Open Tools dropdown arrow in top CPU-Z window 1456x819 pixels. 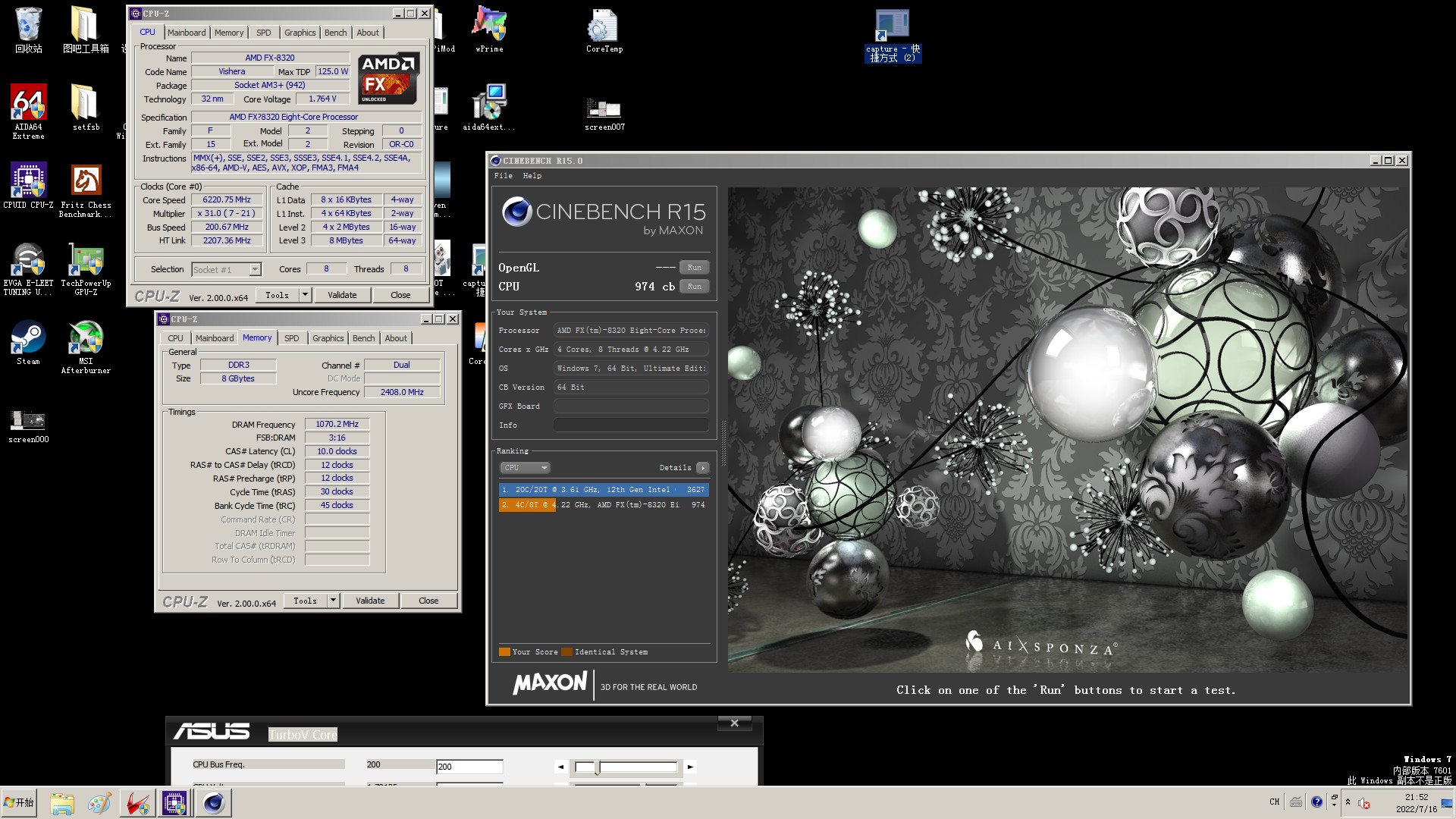tap(305, 295)
